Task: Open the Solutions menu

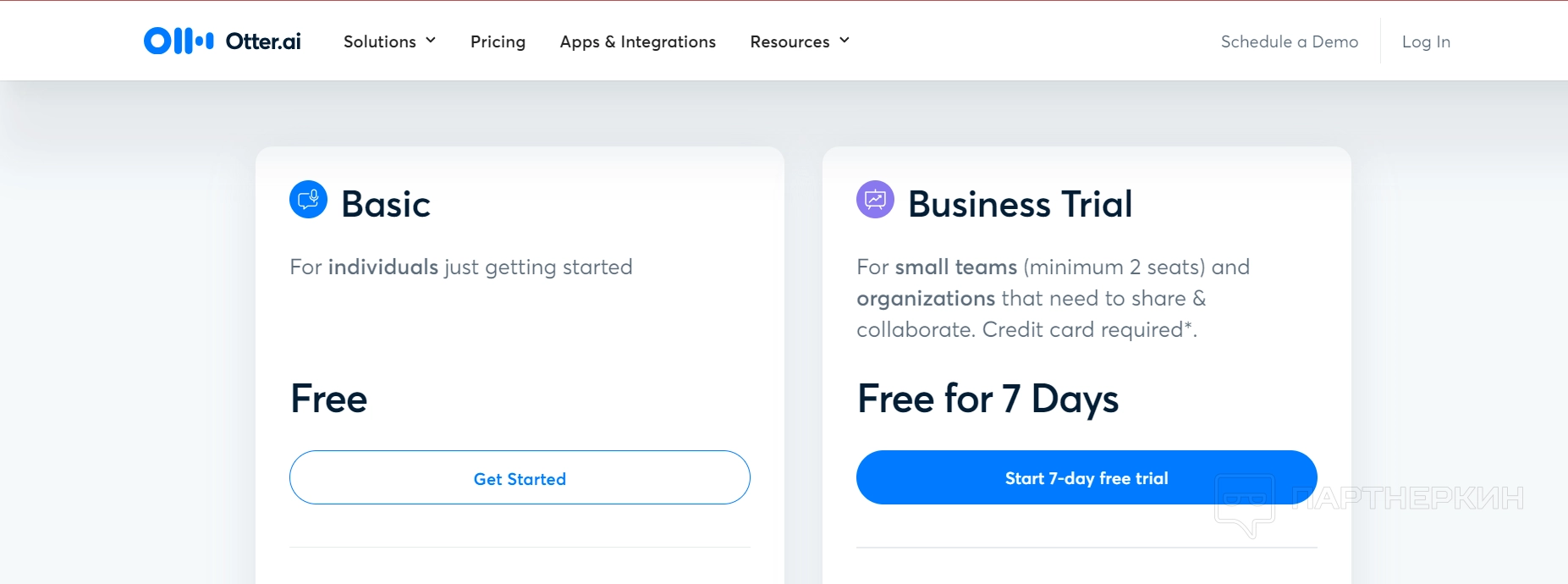Action: [x=389, y=41]
